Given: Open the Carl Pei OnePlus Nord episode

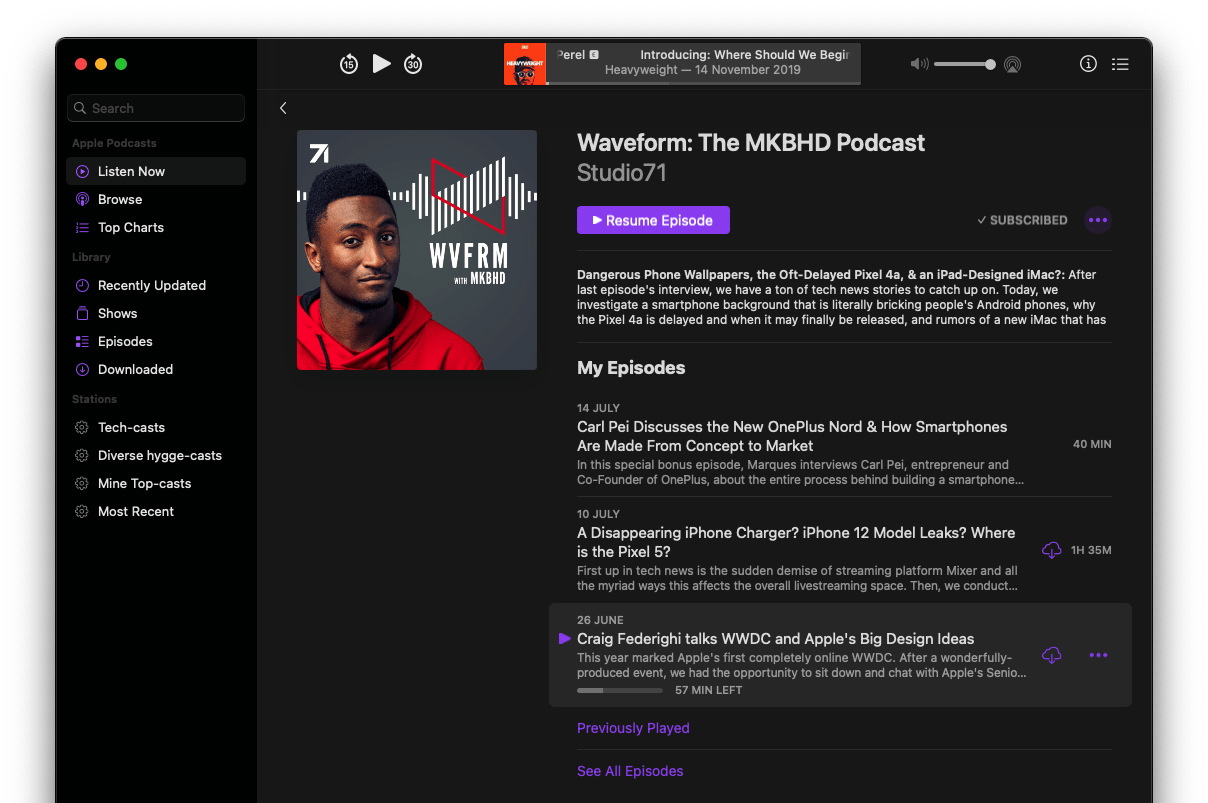Looking at the screenshot, I should coord(844,446).
